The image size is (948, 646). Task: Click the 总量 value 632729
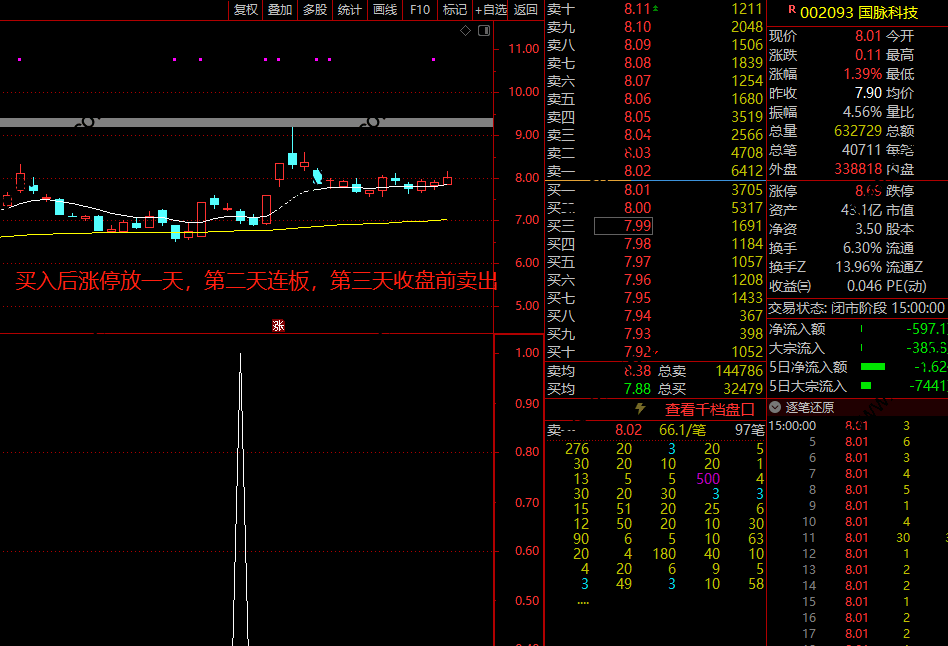tap(858, 131)
